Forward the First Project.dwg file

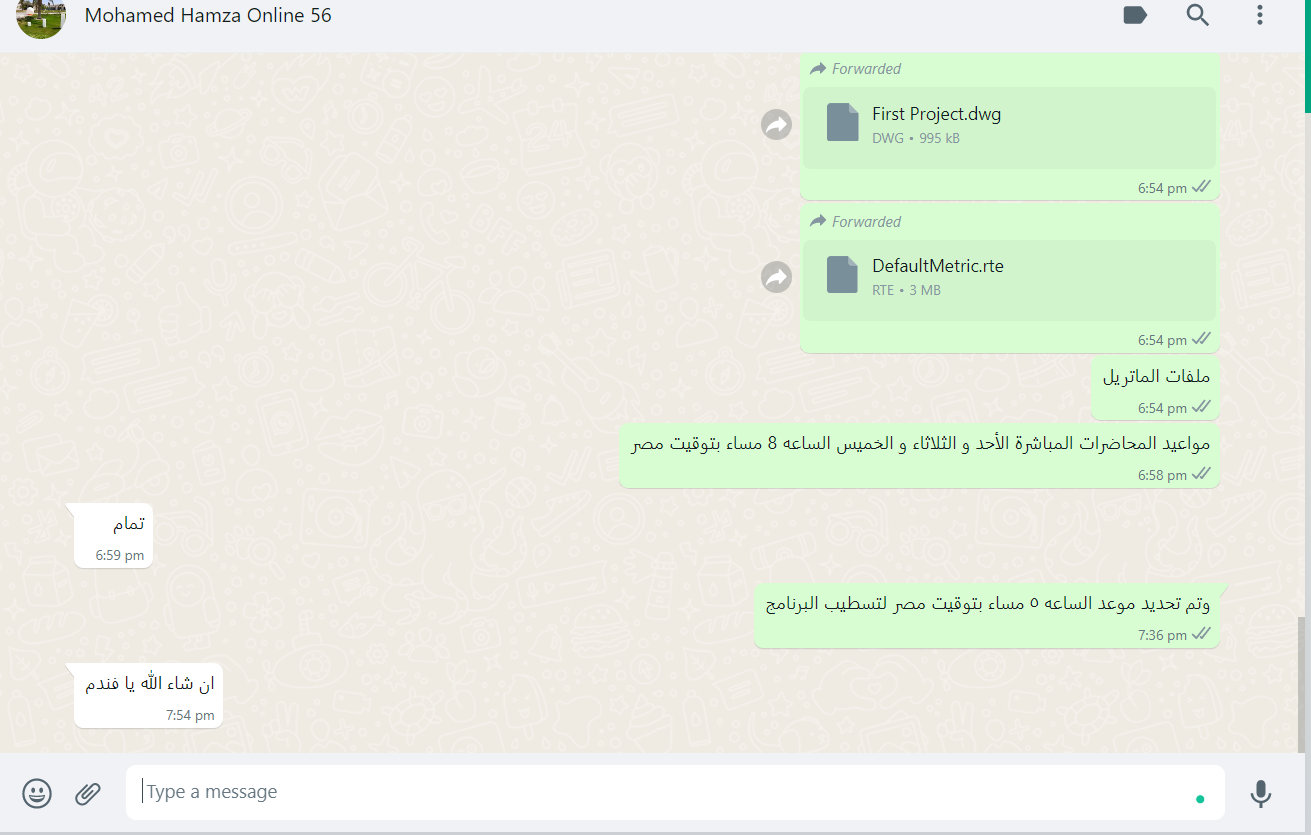(x=777, y=125)
